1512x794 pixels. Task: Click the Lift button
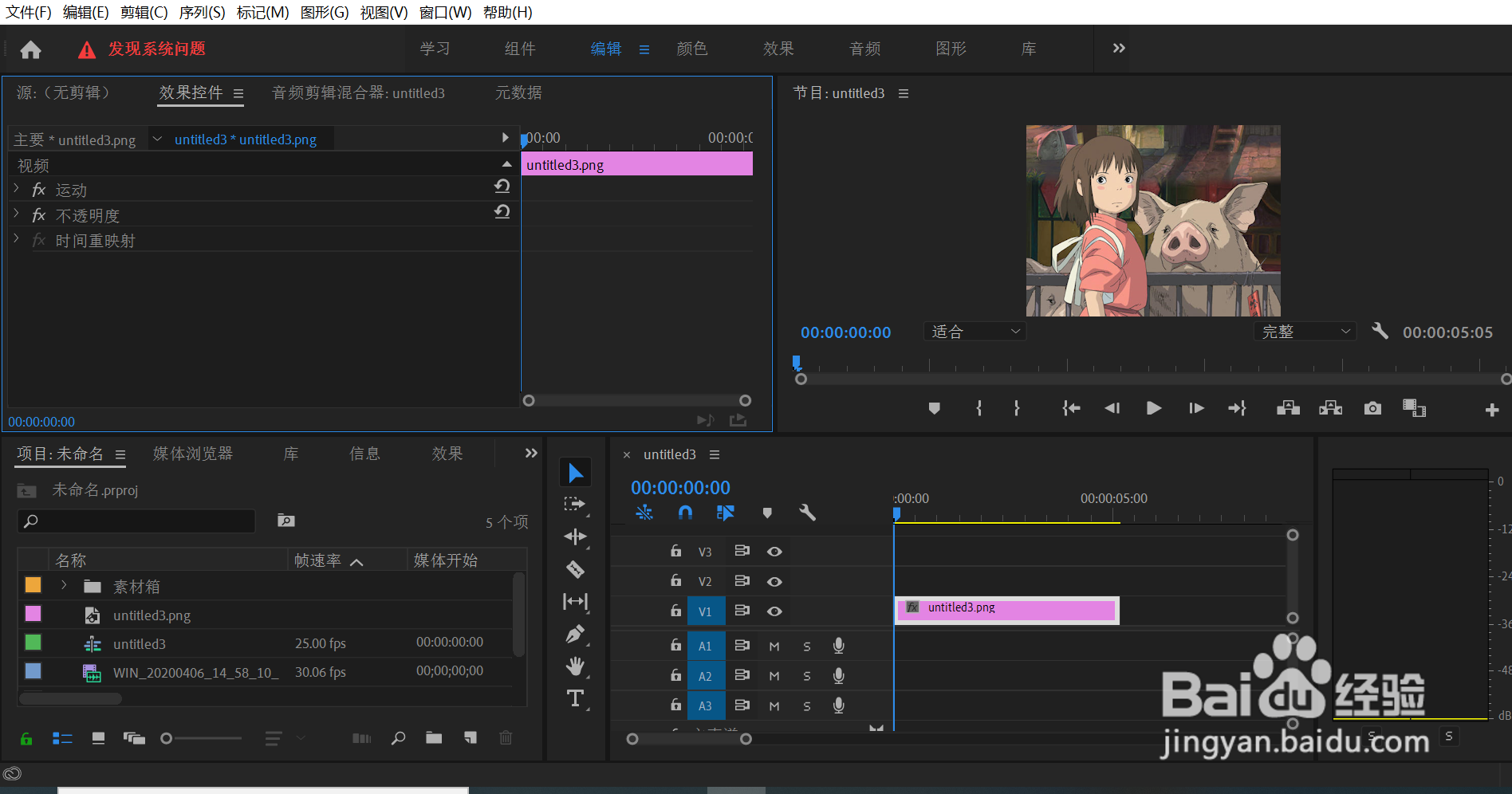click(x=1288, y=408)
